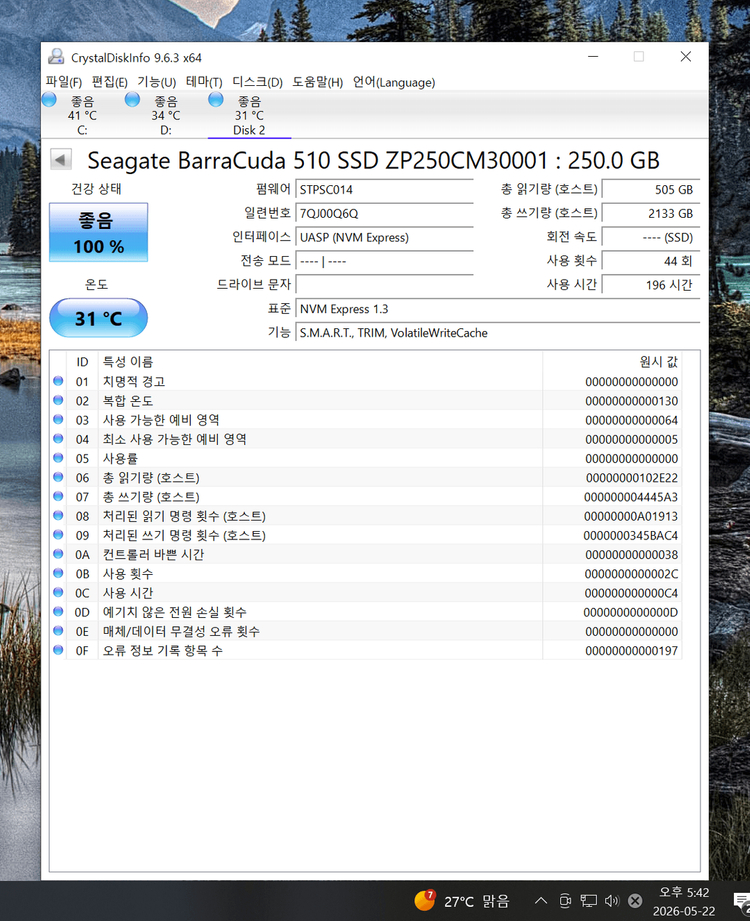This screenshot has height=921, width=750.
Task: Select the row 06 총 읽기량 (호스트)
Action: coord(366,478)
